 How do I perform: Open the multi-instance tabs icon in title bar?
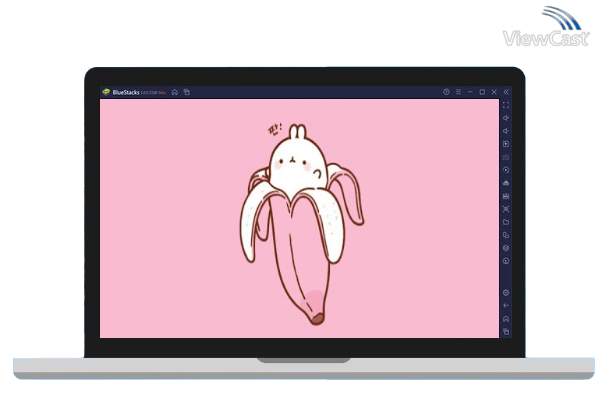[x=187, y=92]
